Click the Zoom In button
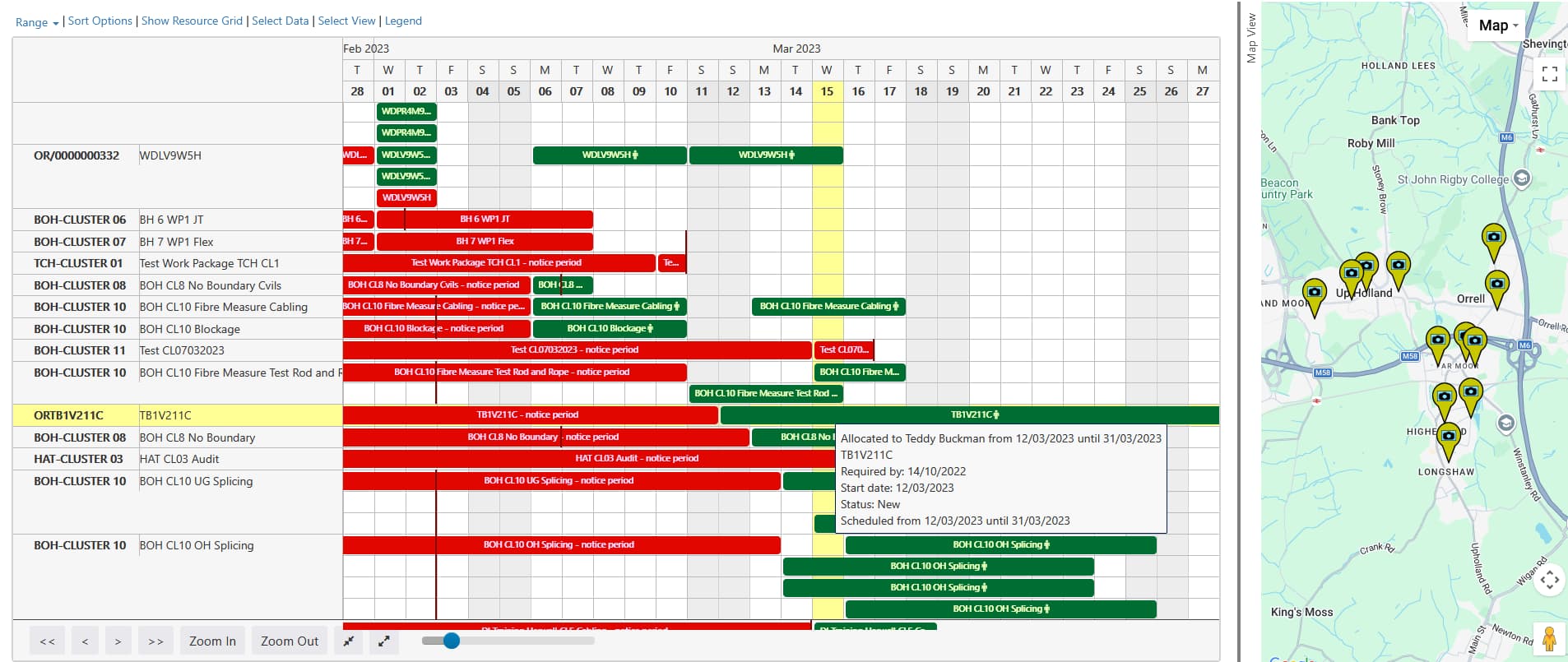Image resolution: width=1568 pixels, height=662 pixels. (212, 641)
